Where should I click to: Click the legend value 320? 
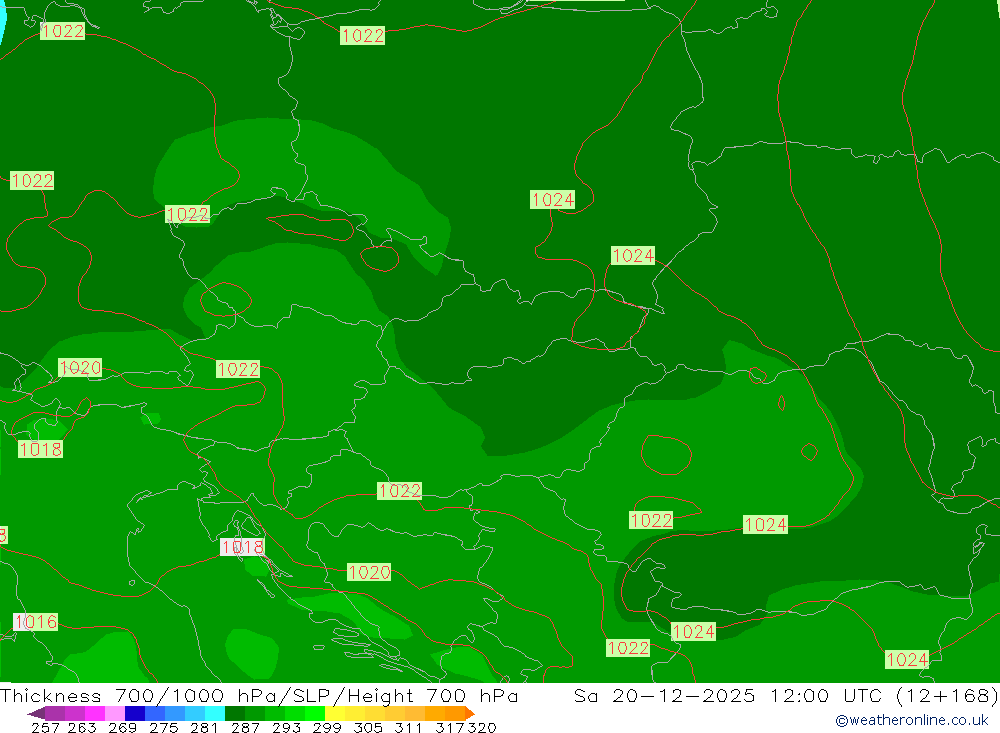482,728
